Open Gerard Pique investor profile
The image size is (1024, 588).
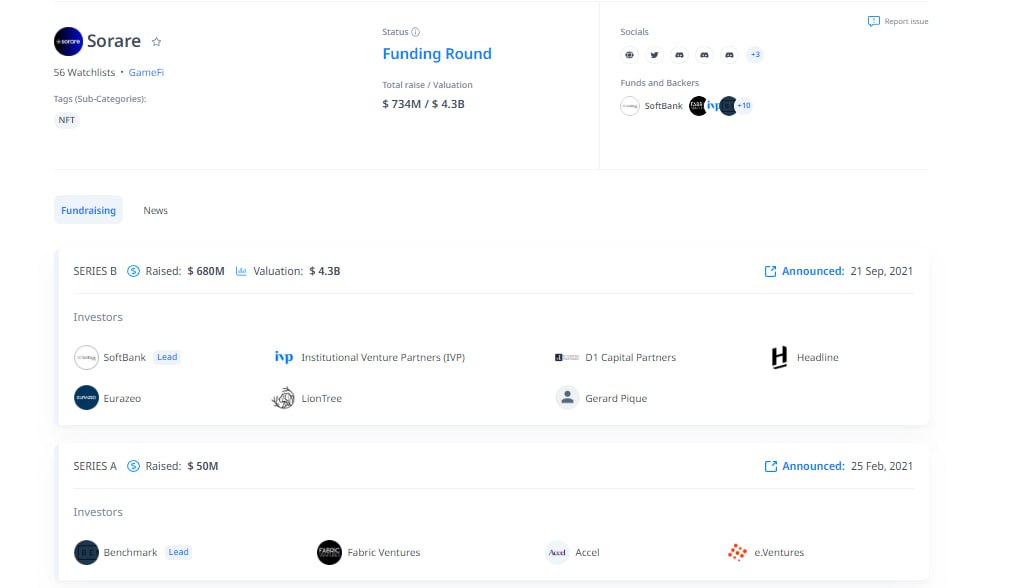click(616, 399)
